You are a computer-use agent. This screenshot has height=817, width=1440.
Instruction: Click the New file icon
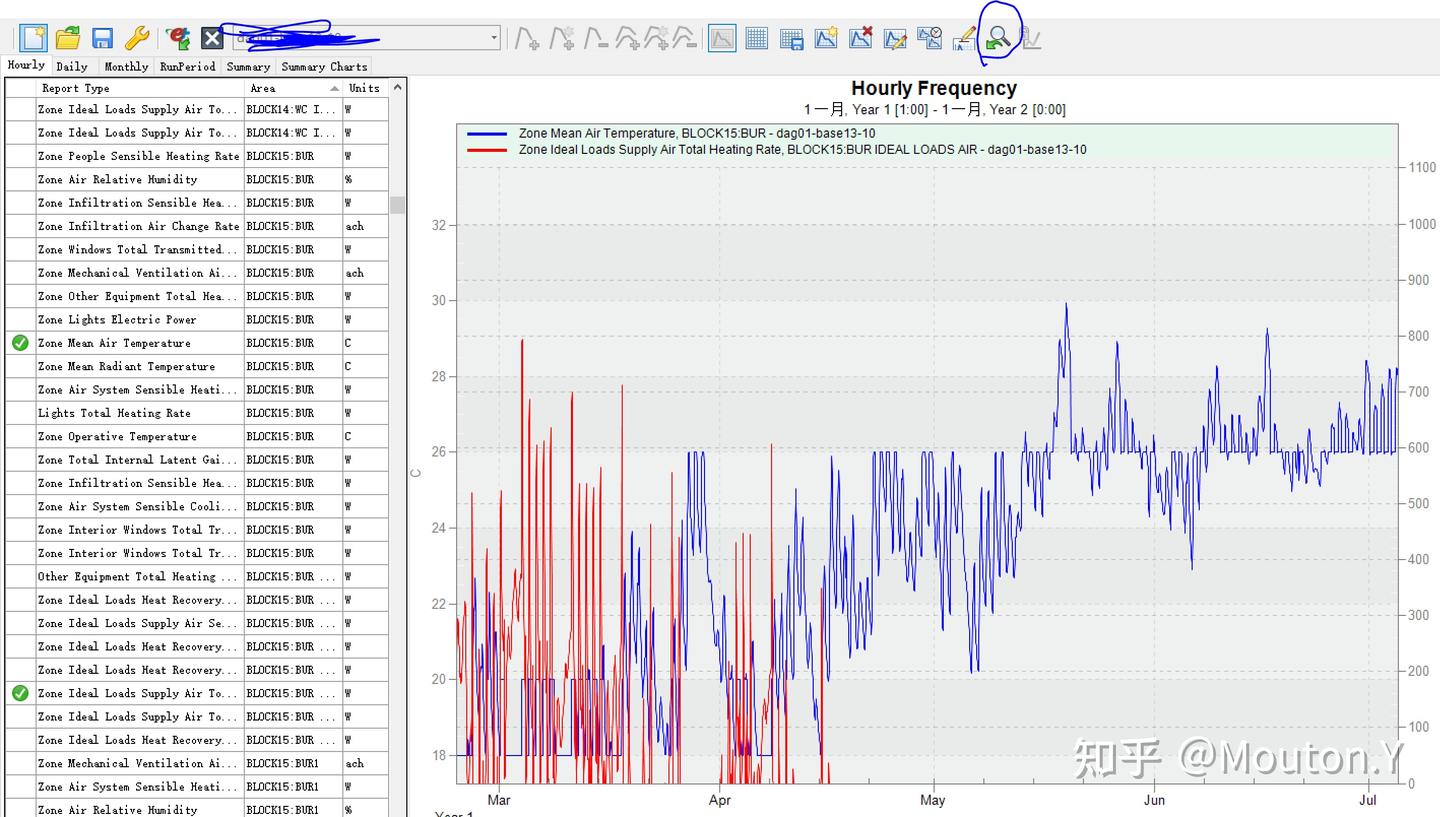(33, 38)
